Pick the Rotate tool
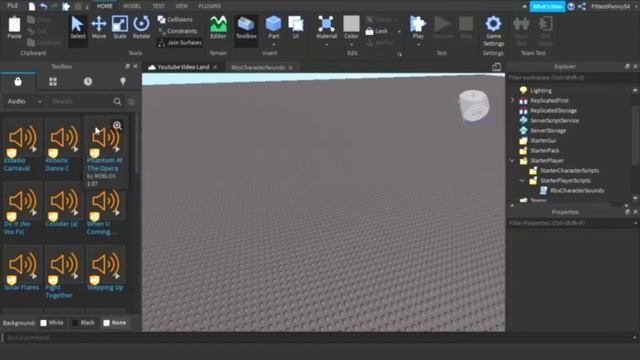The height and width of the screenshot is (360, 640). click(141, 28)
